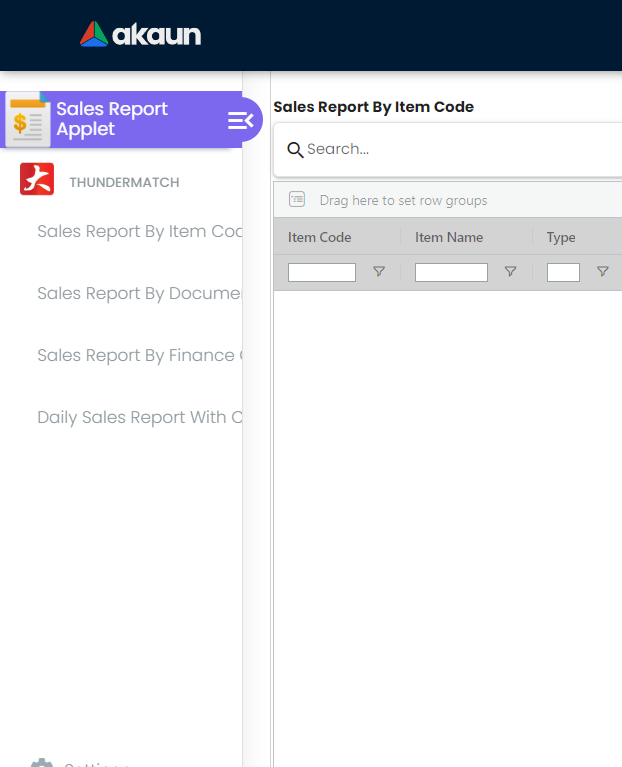This screenshot has width=622, height=767.
Task: Select Sales Report By Finance menu item
Action: (140, 355)
